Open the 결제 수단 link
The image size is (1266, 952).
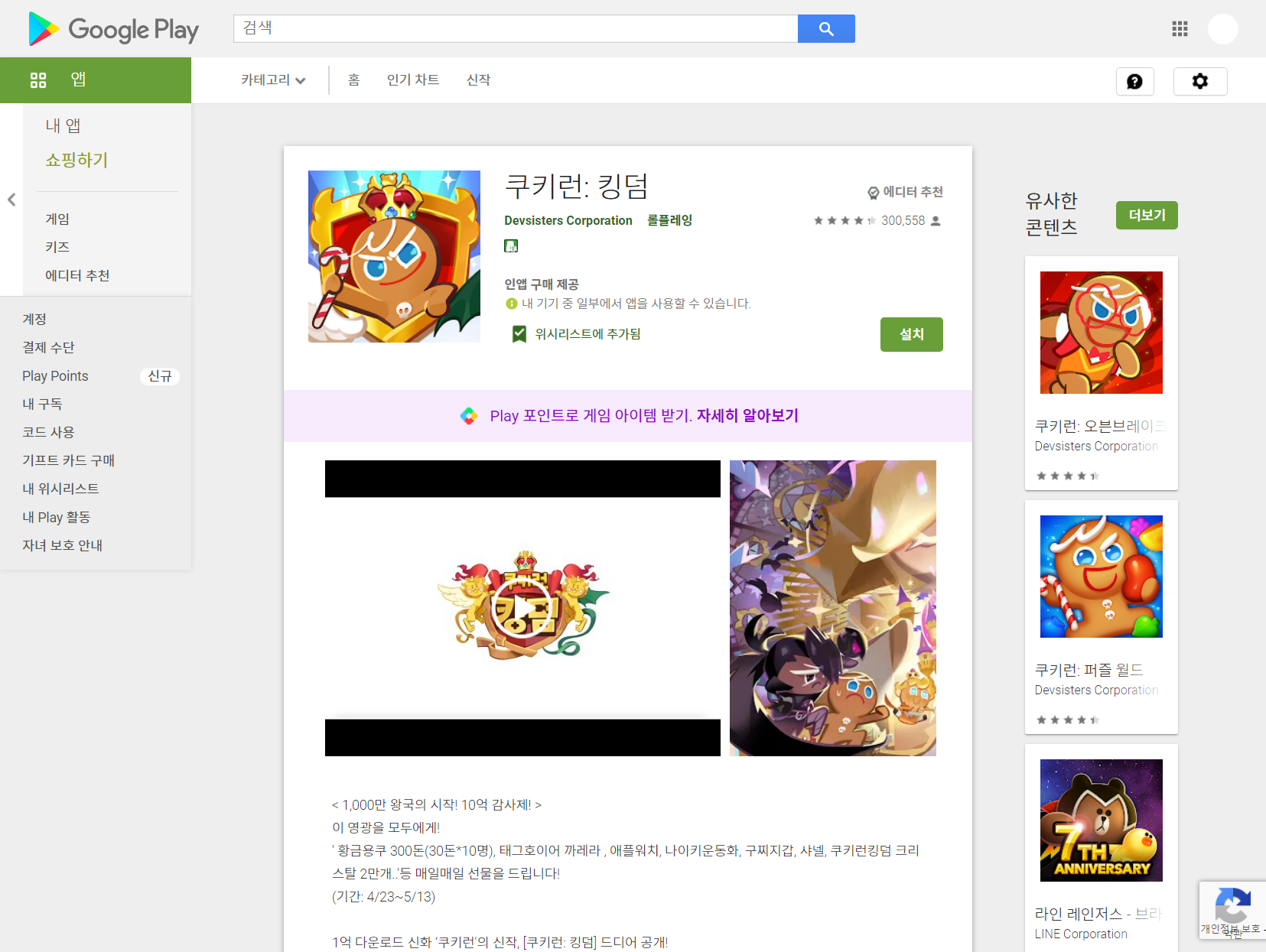48,348
